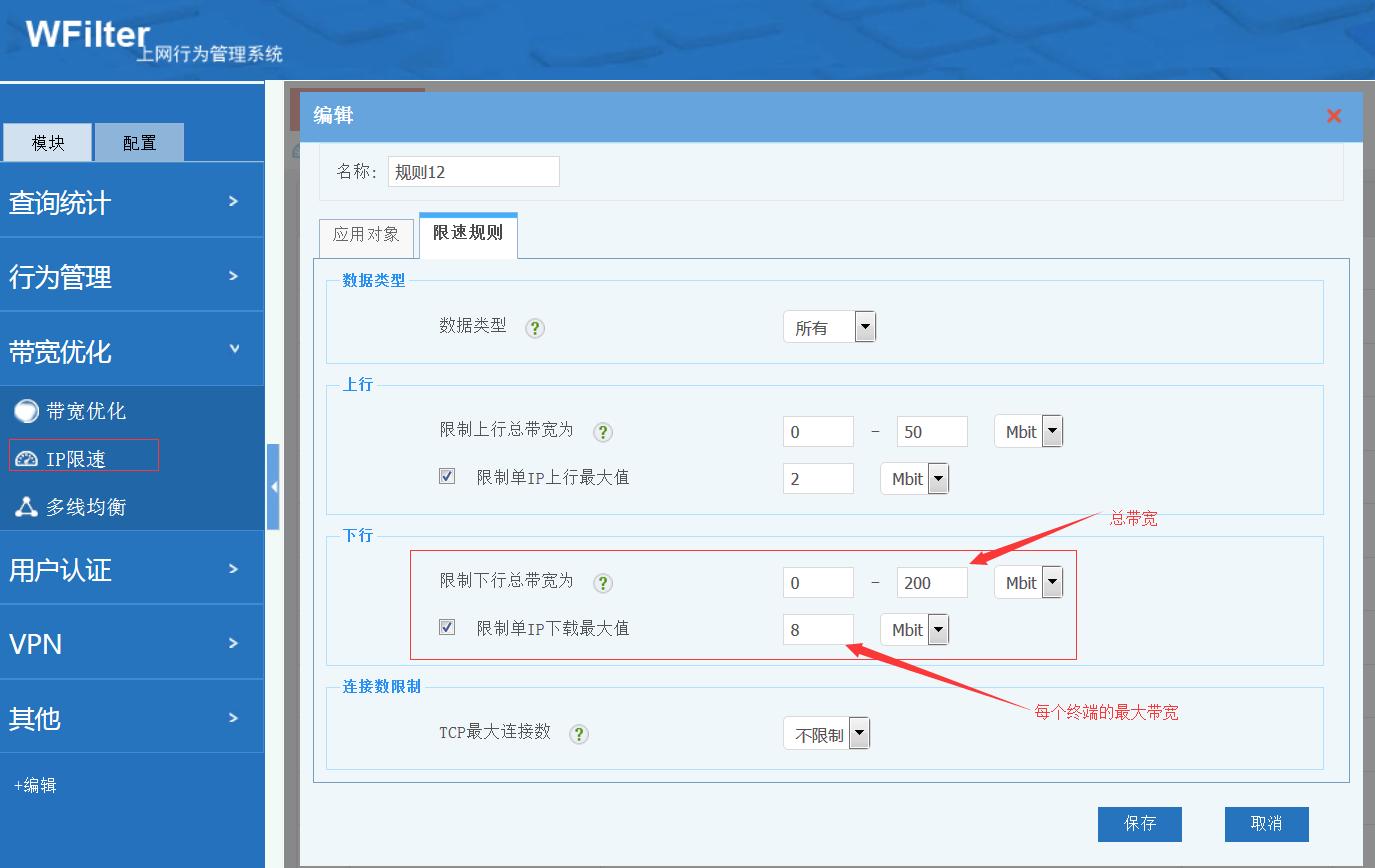This screenshot has width=1375, height=868.
Task: Open help for 限制上行总带宽为
Action: pyautogui.click(x=602, y=431)
